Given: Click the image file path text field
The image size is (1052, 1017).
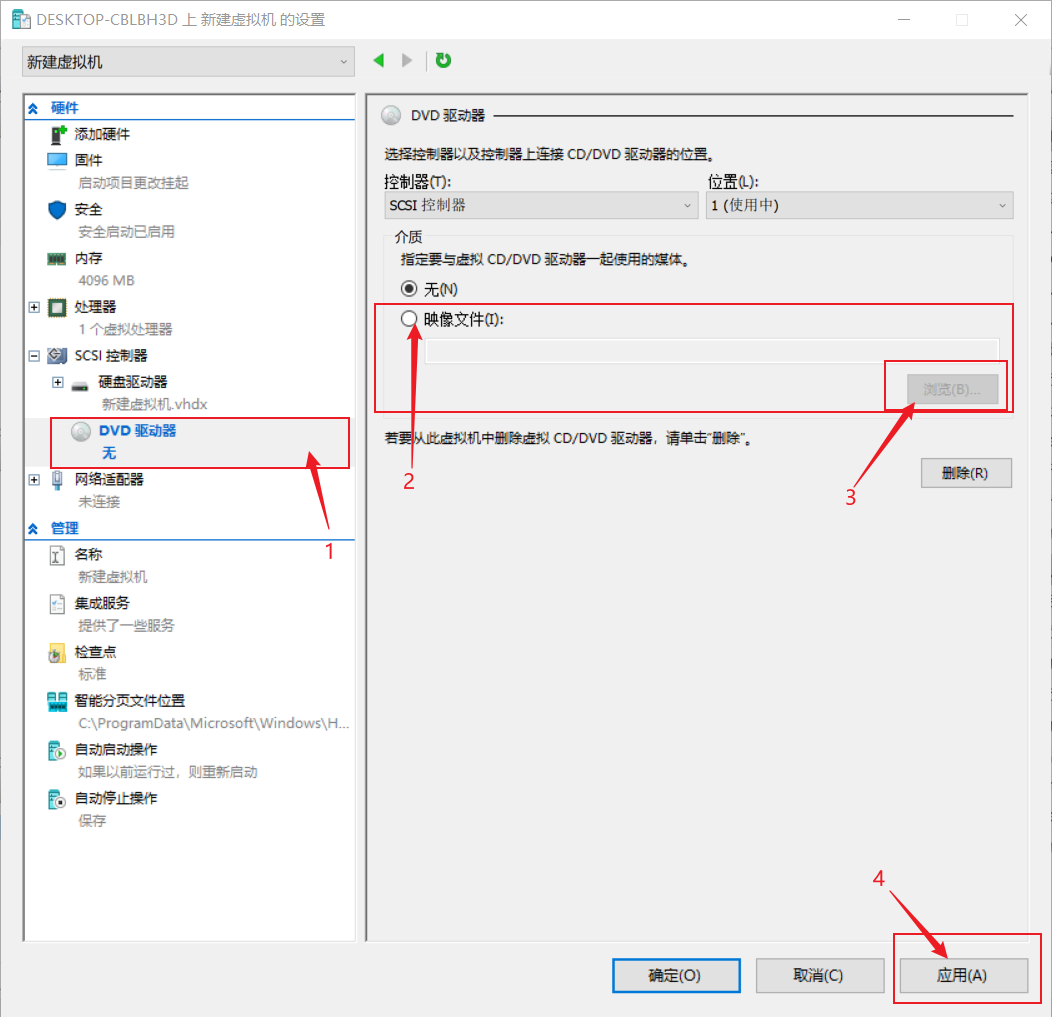Looking at the screenshot, I should tap(711, 350).
